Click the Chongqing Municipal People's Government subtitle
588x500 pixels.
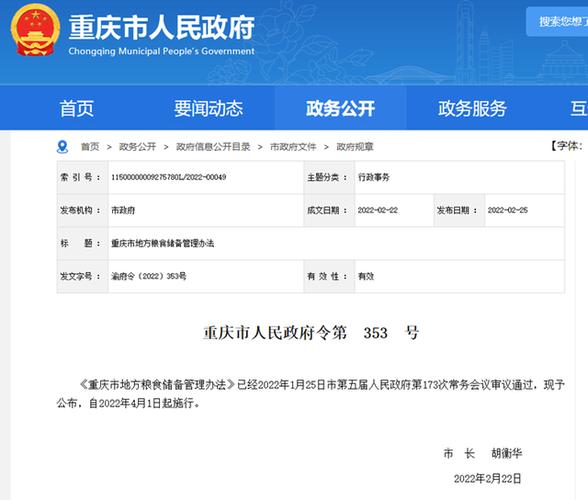(162, 51)
